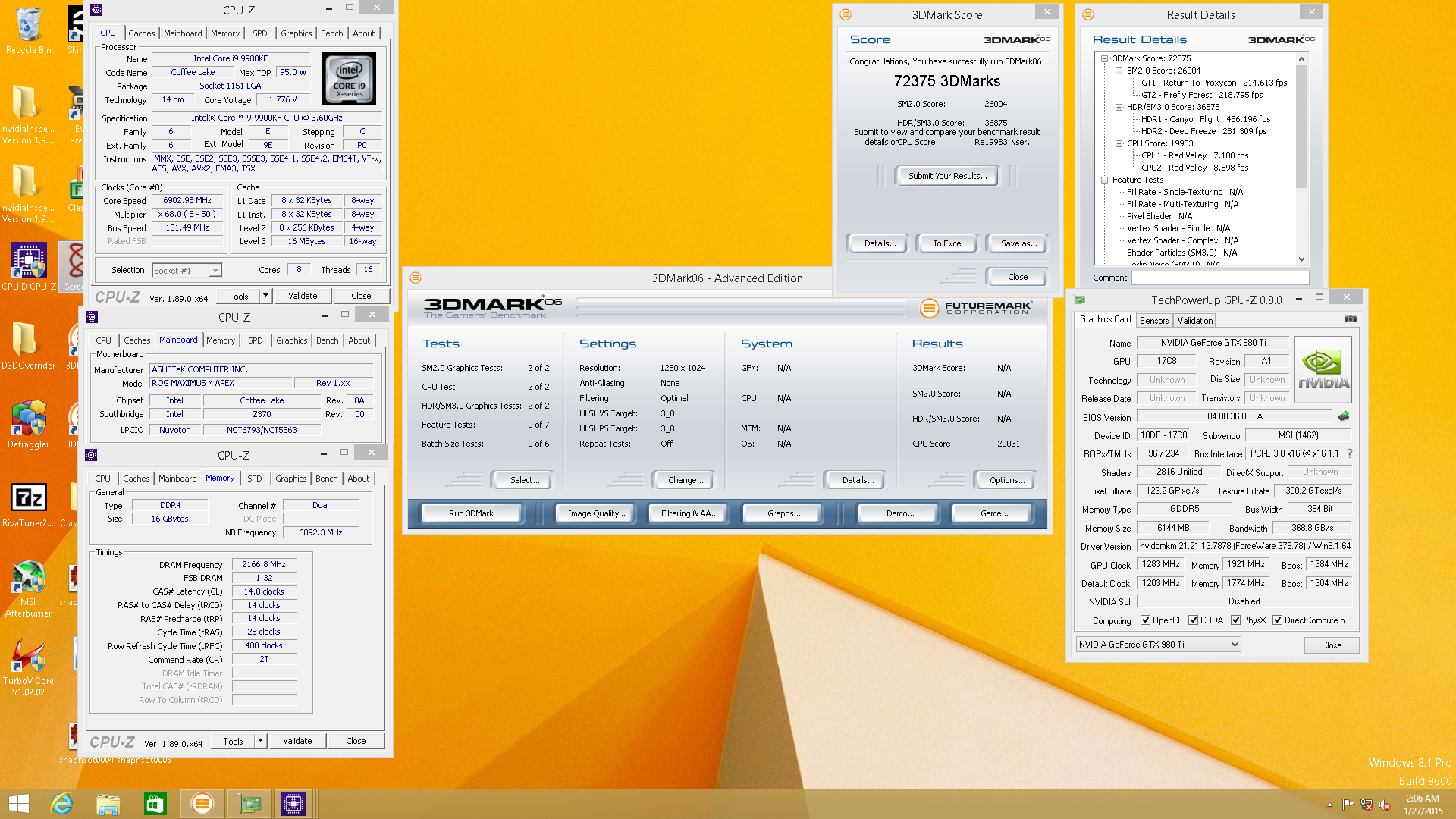The height and width of the screenshot is (819, 1456).
Task: Switch to the Validation tab in GPU-Z
Action: coord(1195,321)
